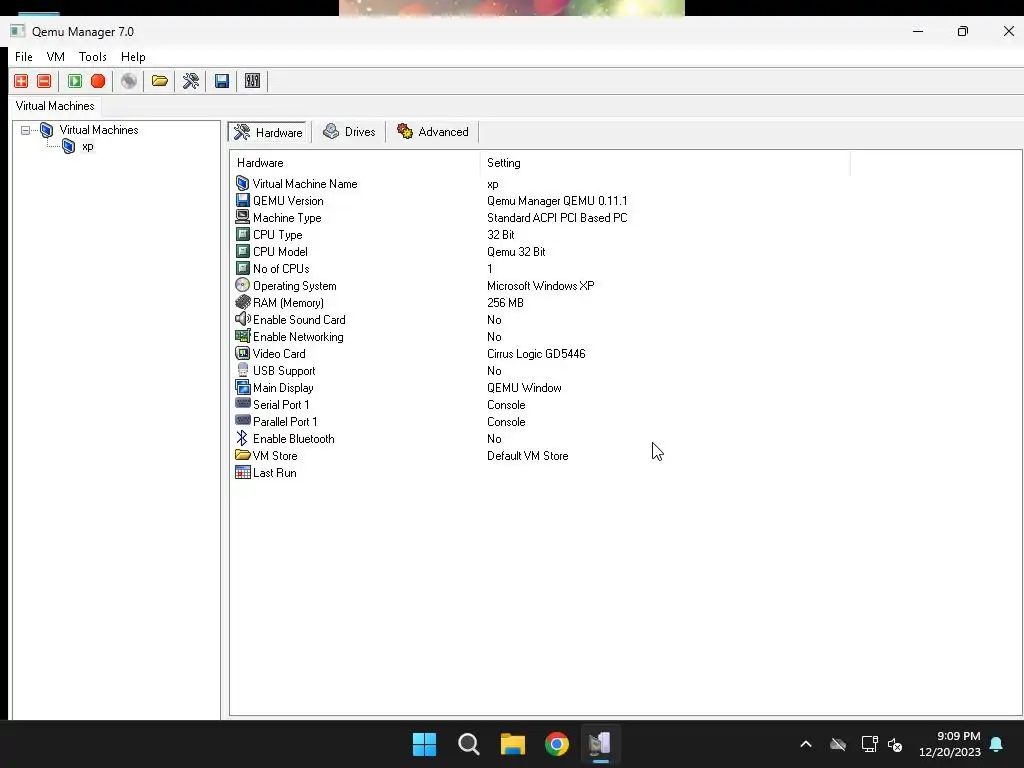Select the 'Enable Networking' label
The width and height of the screenshot is (1024, 768).
pos(298,337)
